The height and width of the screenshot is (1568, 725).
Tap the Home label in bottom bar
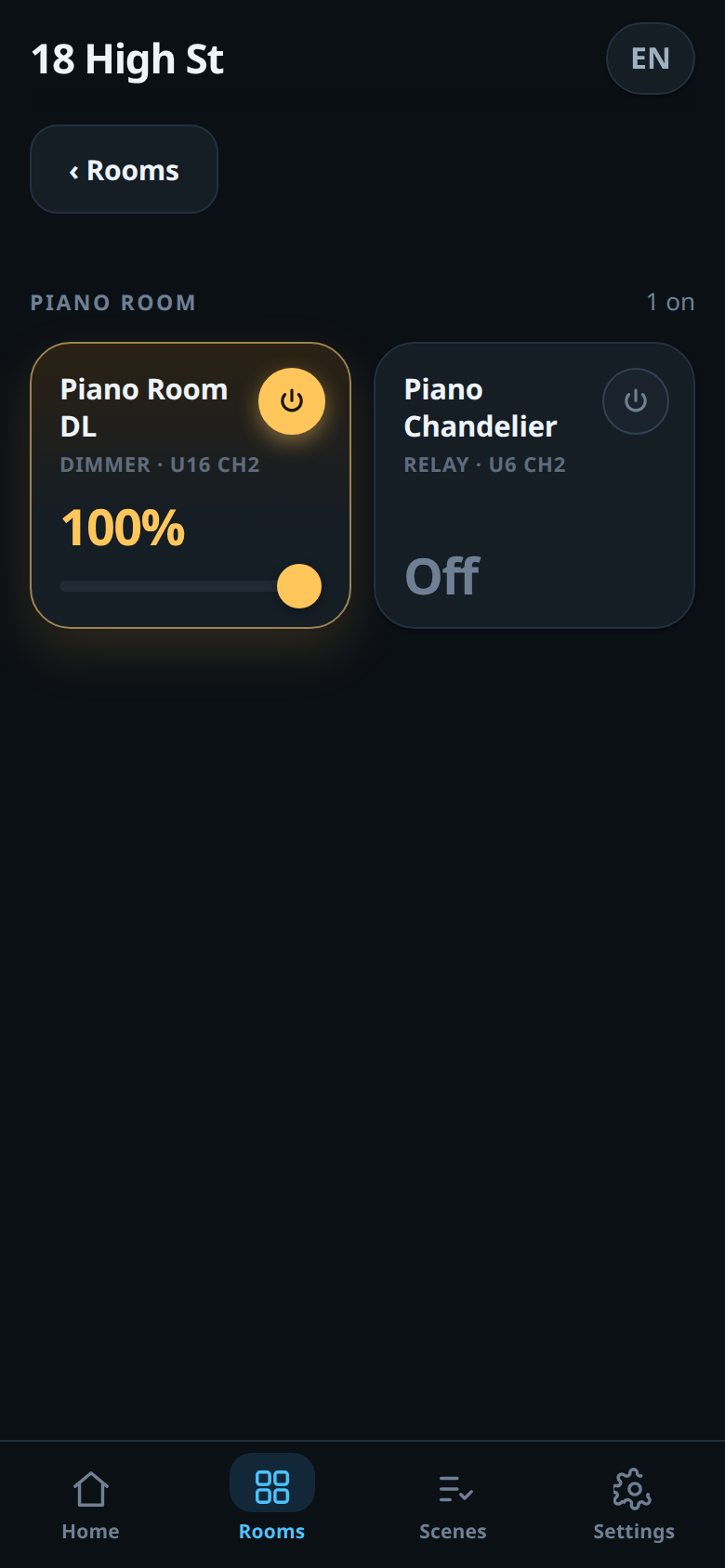(x=90, y=1531)
